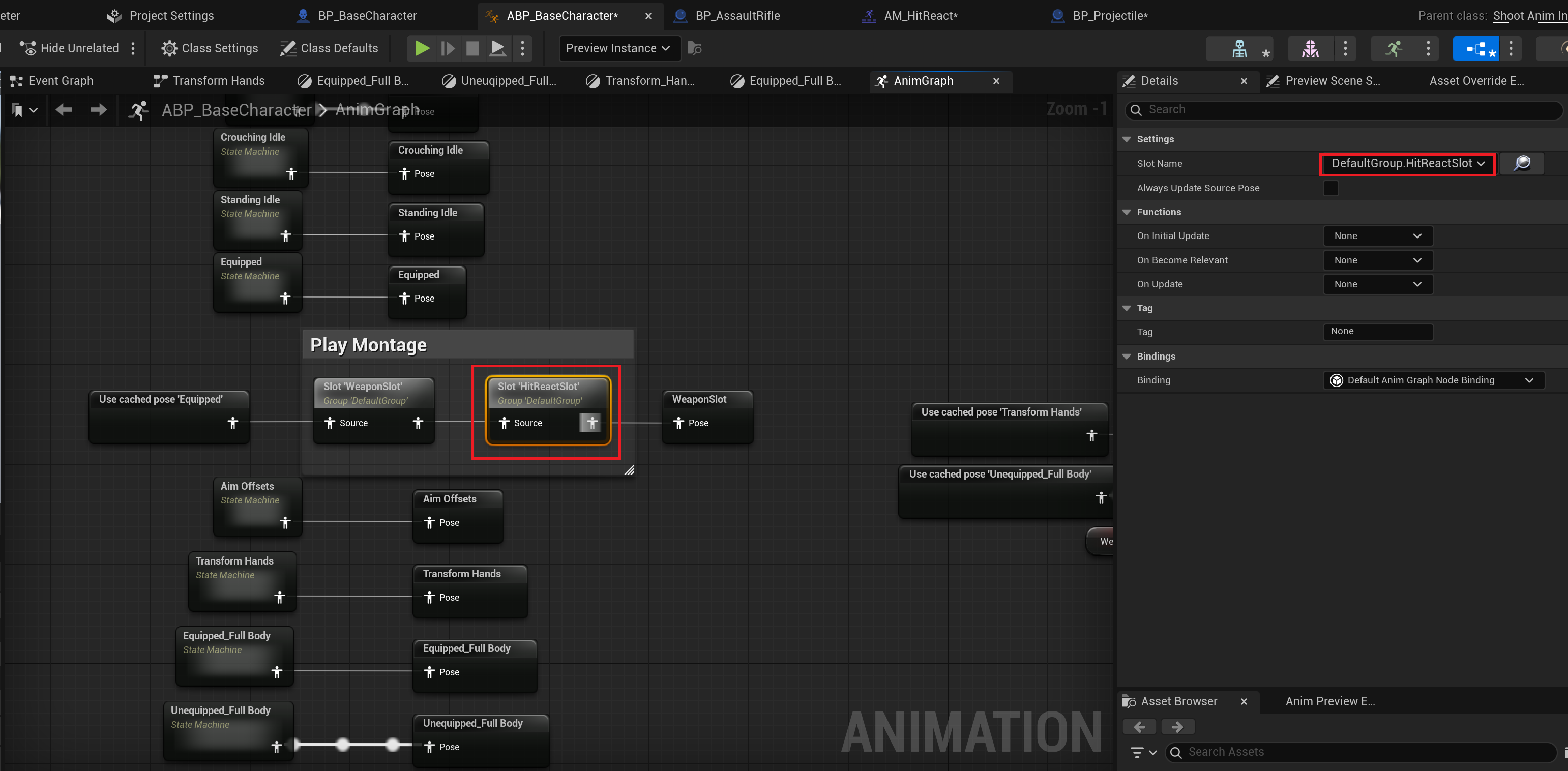Click the back navigation arrow in graph

[x=64, y=110]
